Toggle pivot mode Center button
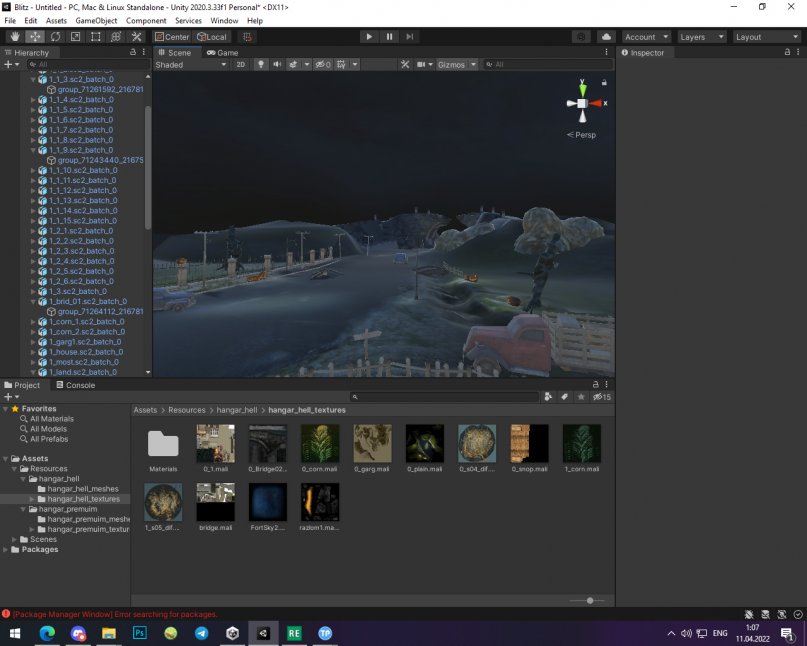 (x=172, y=37)
